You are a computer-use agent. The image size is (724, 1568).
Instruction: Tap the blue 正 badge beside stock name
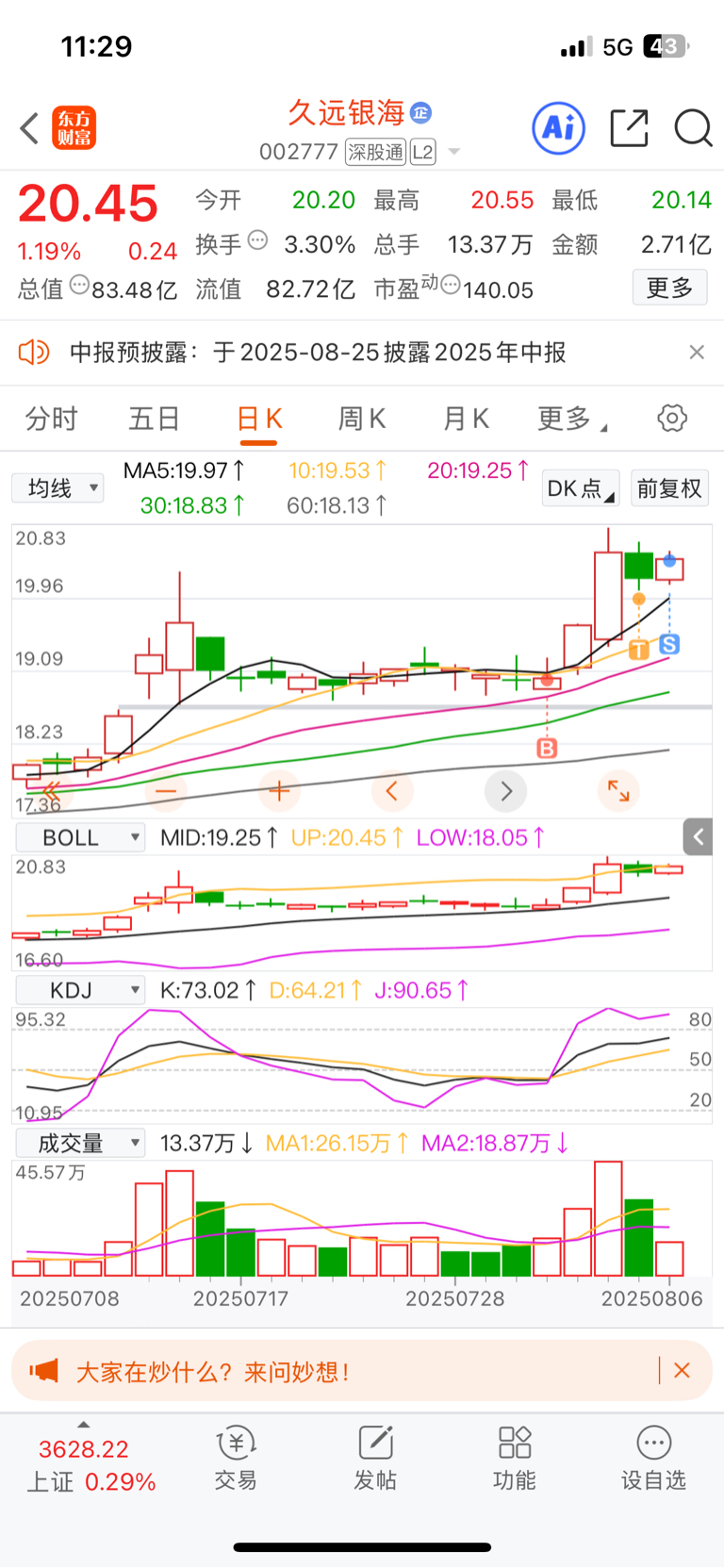click(x=420, y=113)
